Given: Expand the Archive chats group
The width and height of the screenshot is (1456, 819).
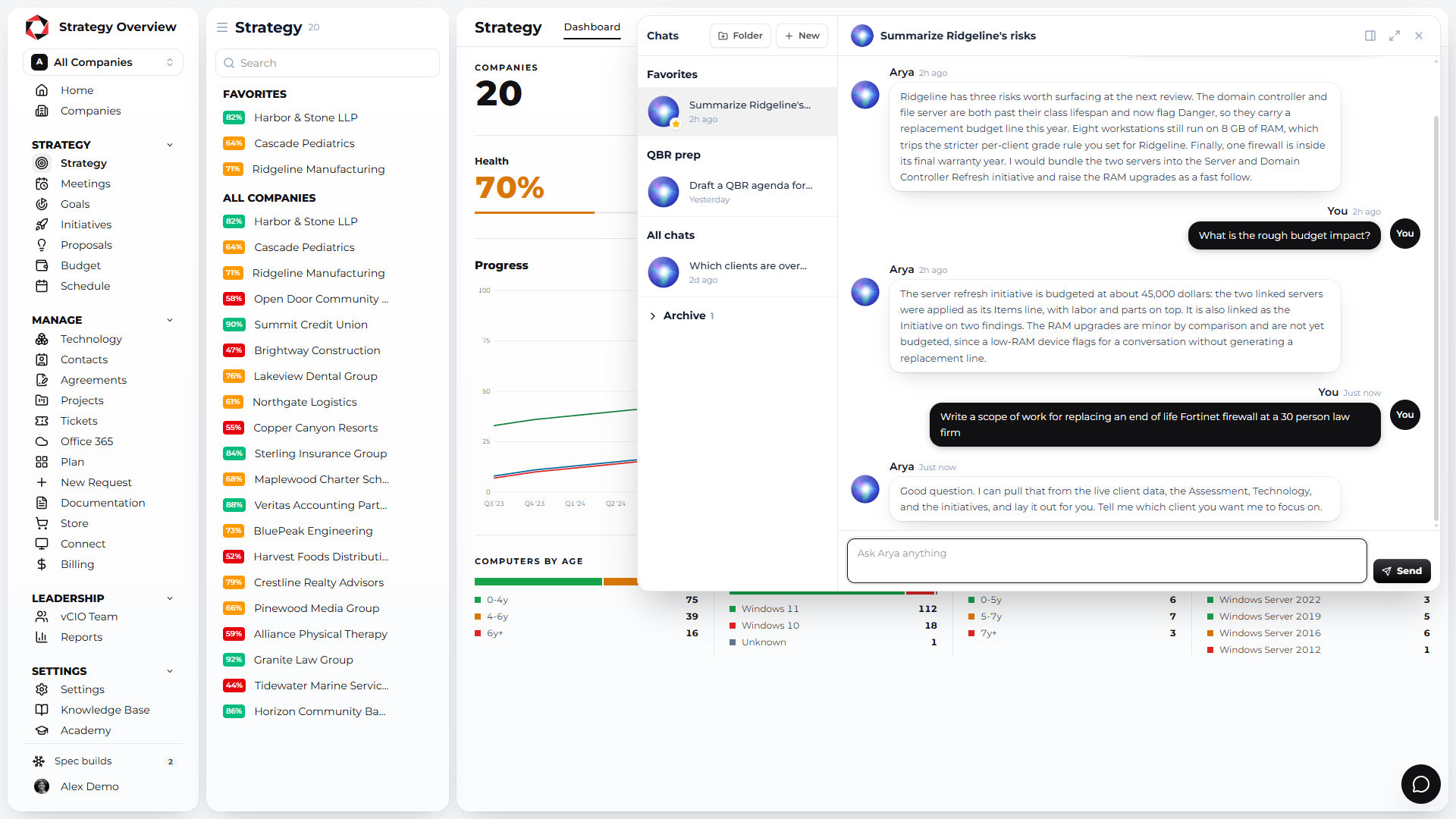Looking at the screenshot, I should pos(653,315).
